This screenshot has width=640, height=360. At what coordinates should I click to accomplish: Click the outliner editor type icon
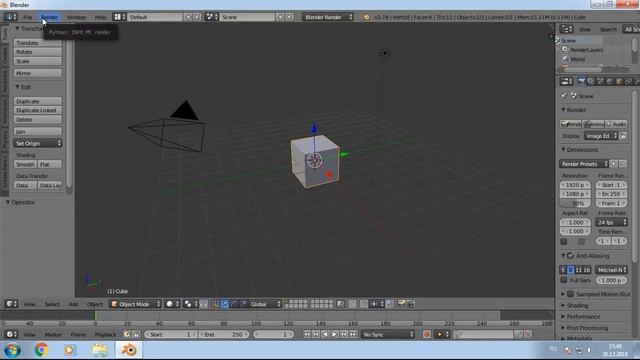click(566, 29)
